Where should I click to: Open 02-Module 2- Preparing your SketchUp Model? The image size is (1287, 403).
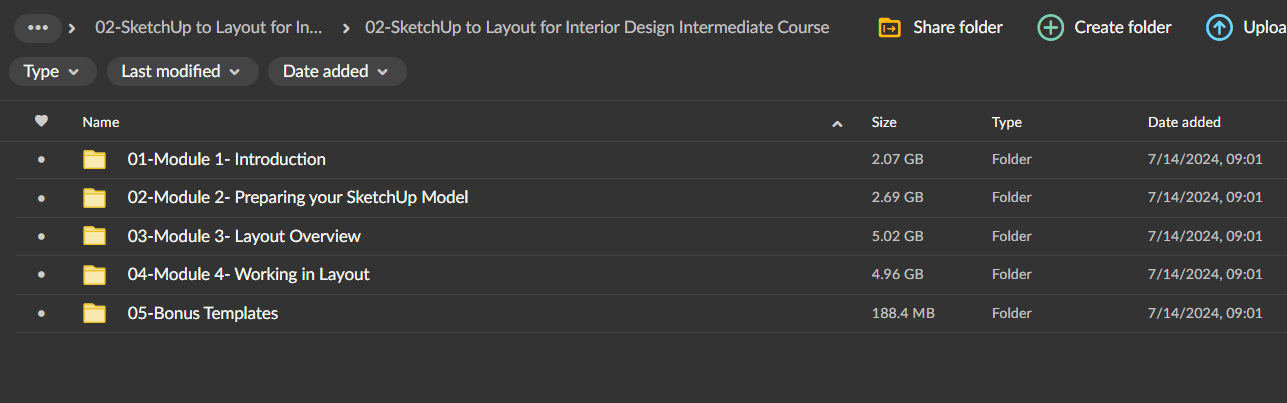click(298, 197)
